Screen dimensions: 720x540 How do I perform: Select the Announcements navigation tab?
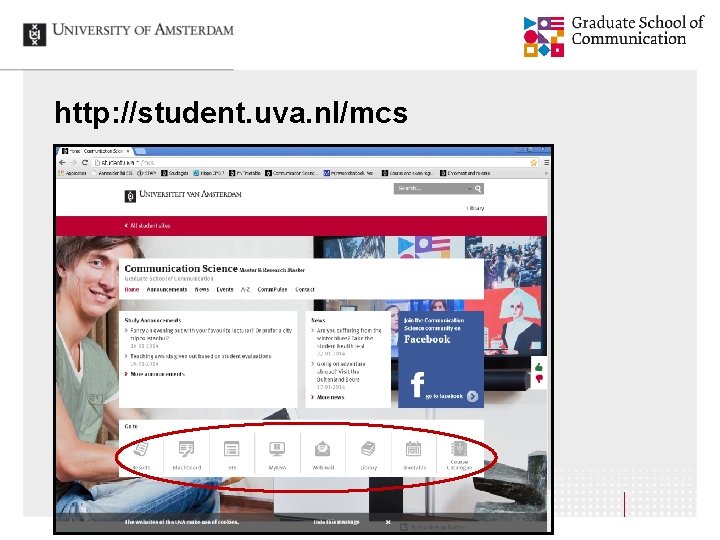[167, 290]
